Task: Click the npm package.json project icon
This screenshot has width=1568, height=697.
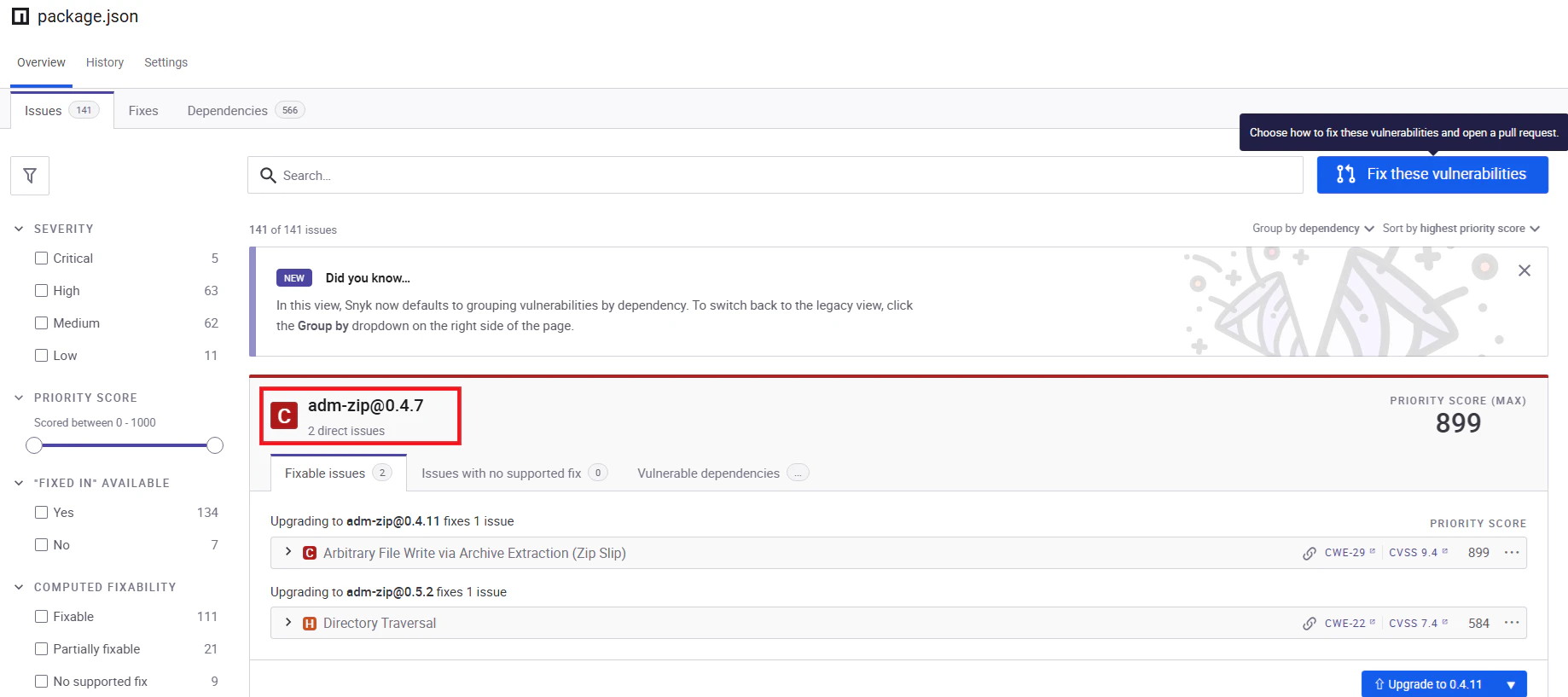Action: point(20,16)
